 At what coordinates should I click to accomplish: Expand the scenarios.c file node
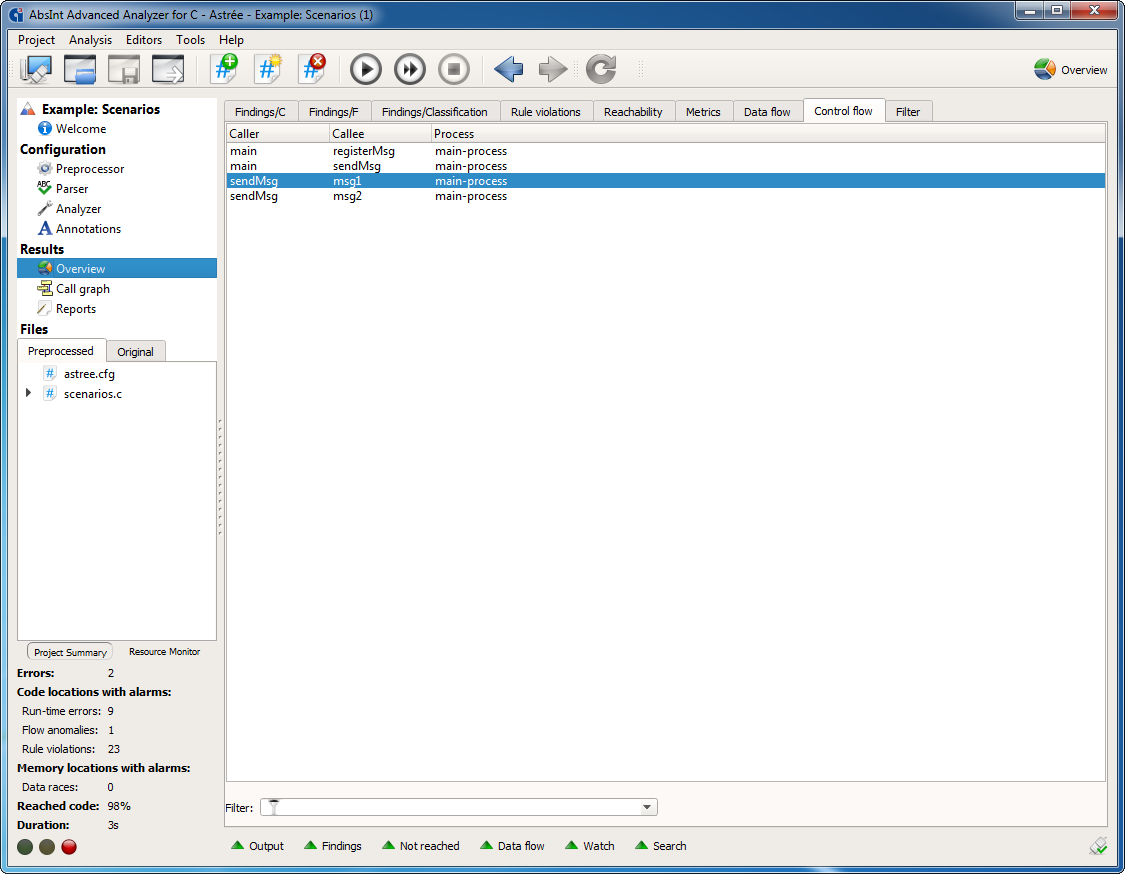28,393
